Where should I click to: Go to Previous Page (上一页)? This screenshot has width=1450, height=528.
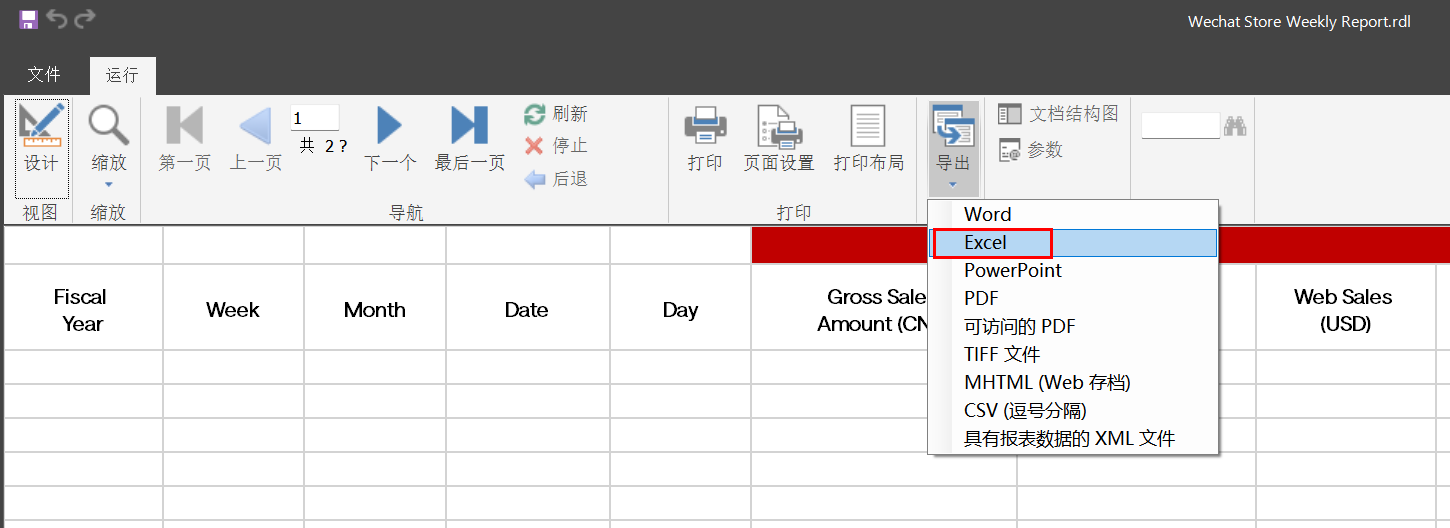(256, 139)
